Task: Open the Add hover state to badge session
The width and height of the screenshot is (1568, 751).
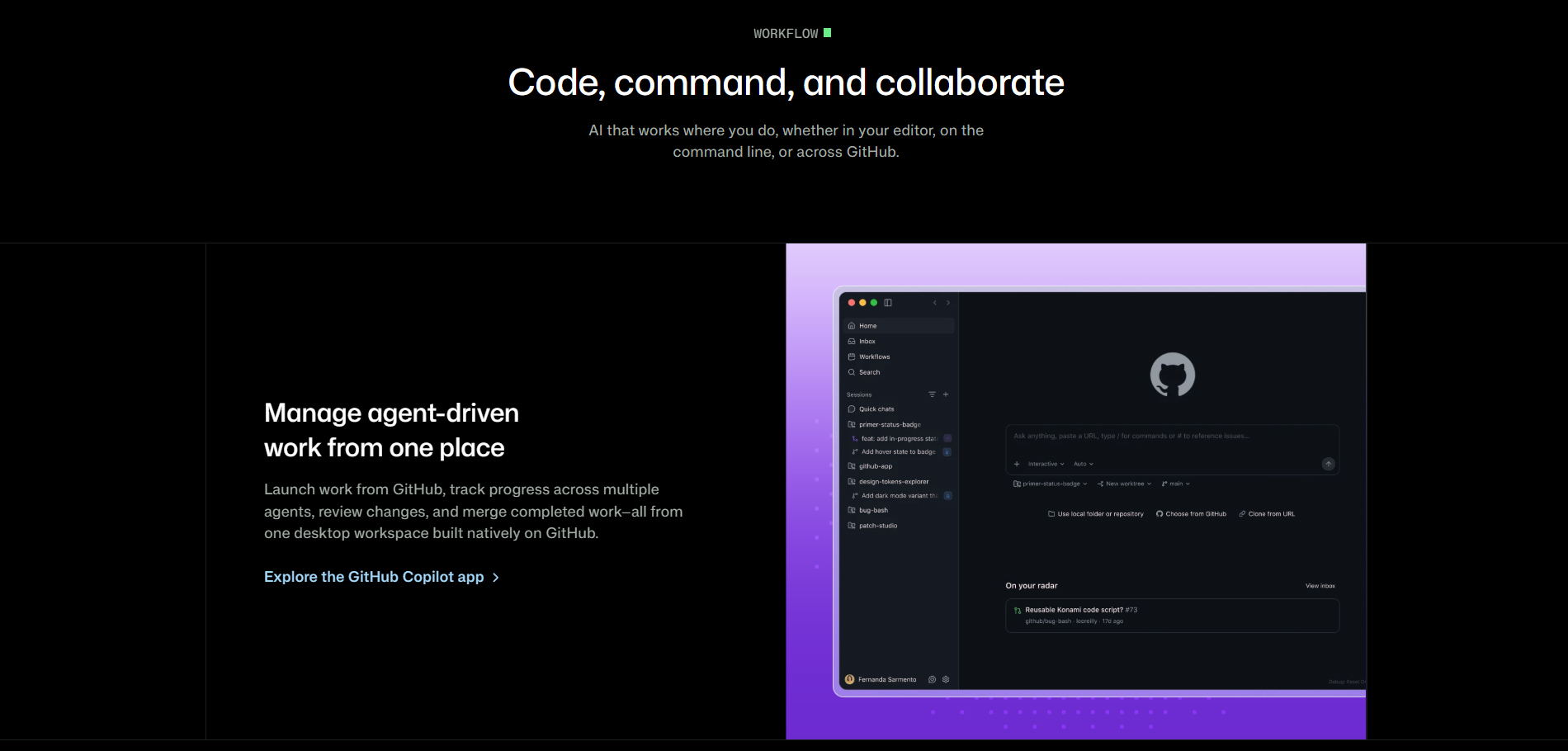Action: coord(900,452)
